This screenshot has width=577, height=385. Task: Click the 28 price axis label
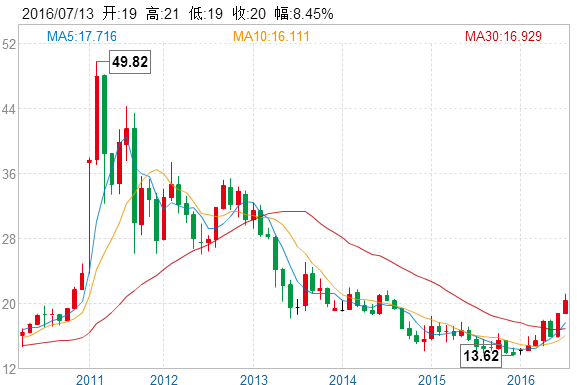click(x=9, y=239)
